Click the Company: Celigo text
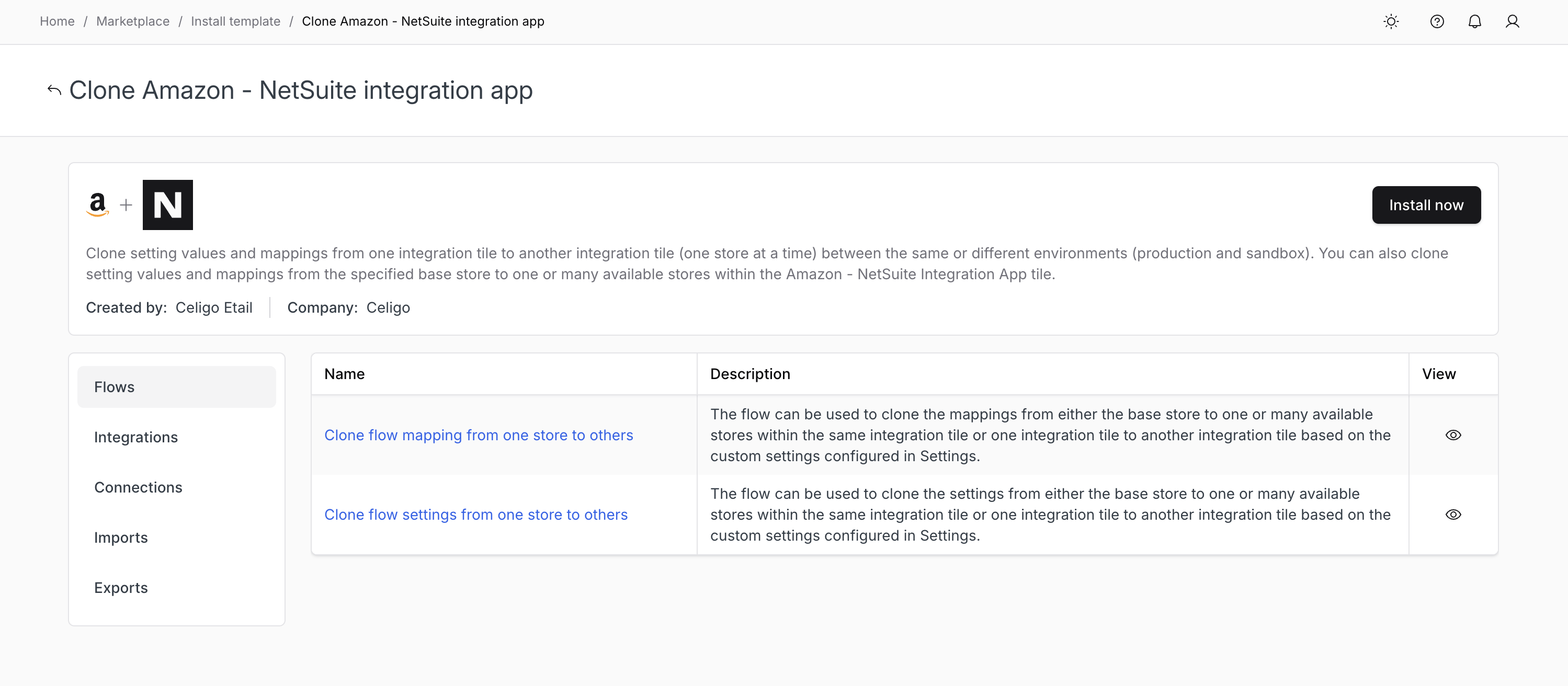 point(348,307)
